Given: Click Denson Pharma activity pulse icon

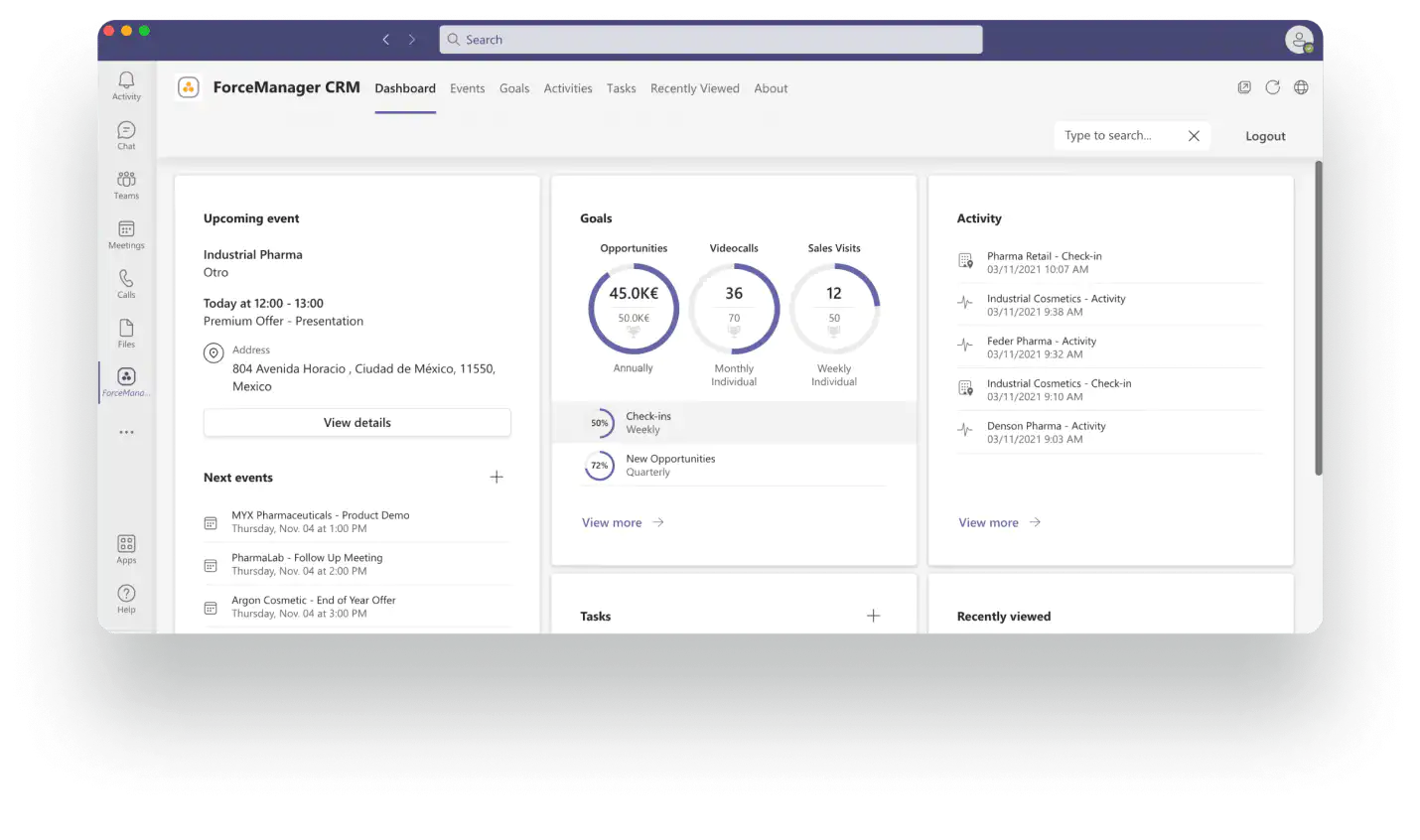Looking at the screenshot, I should (x=965, y=431).
